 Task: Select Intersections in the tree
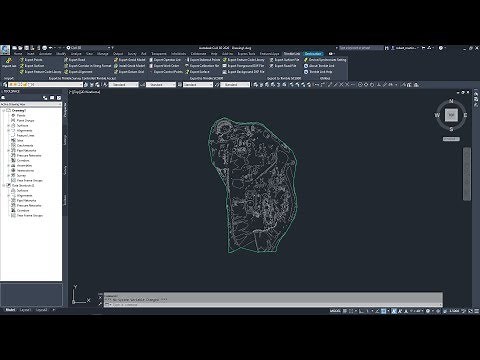25,170
